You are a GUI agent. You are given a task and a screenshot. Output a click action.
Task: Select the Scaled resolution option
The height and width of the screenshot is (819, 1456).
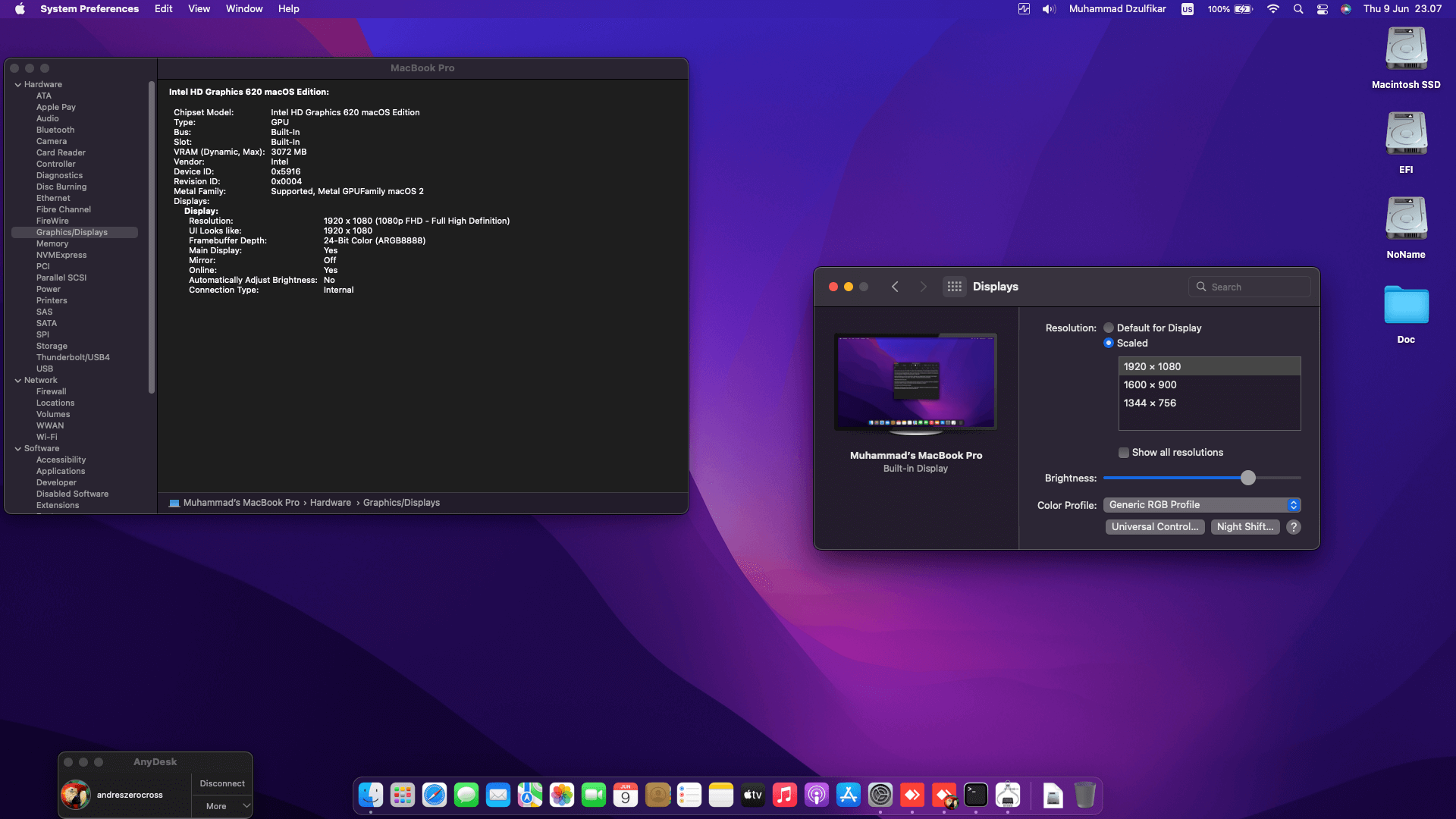pyautogui.click(x=1109, y=343)
